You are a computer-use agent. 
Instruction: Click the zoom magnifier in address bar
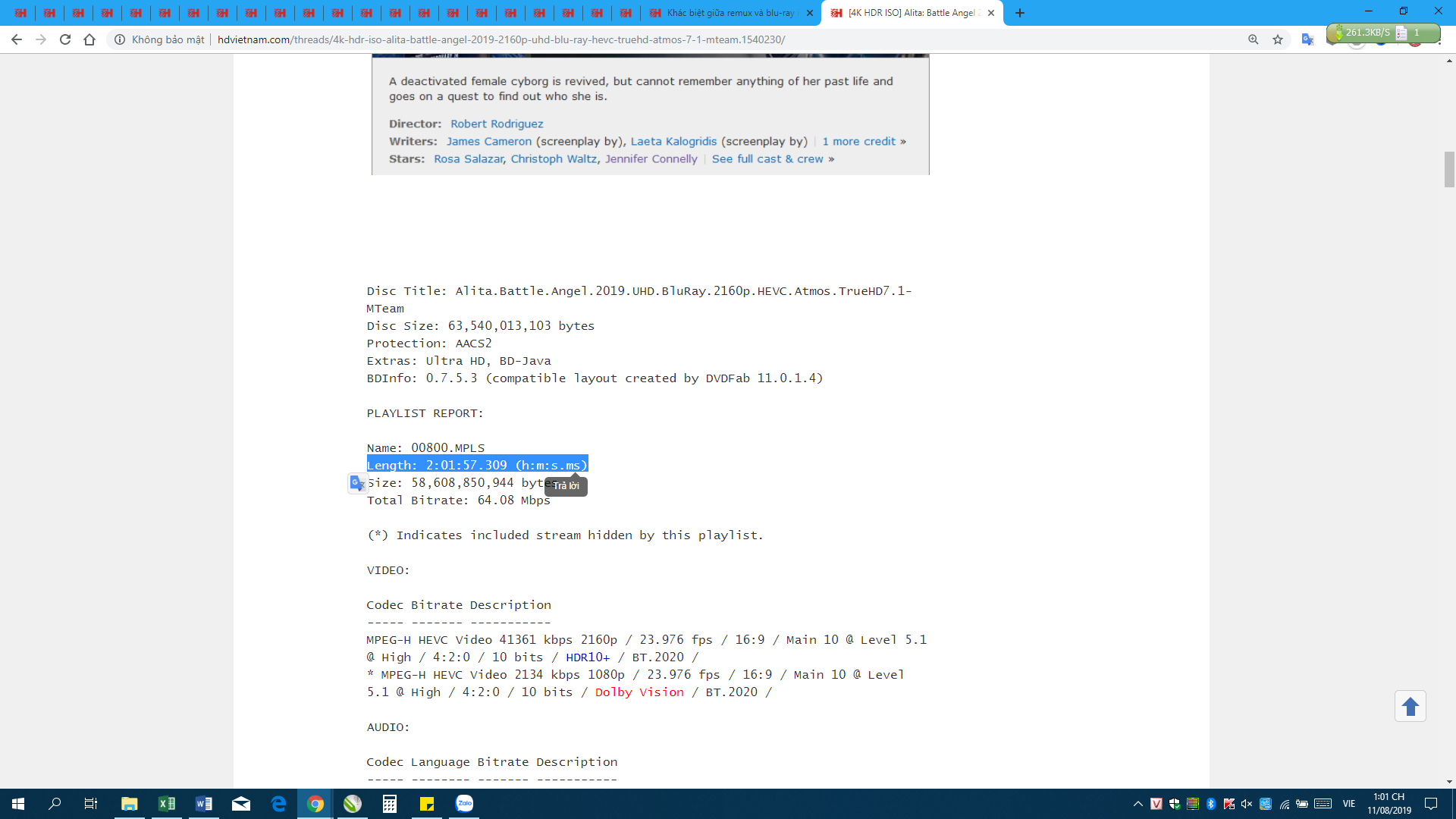pos(1254,39)
